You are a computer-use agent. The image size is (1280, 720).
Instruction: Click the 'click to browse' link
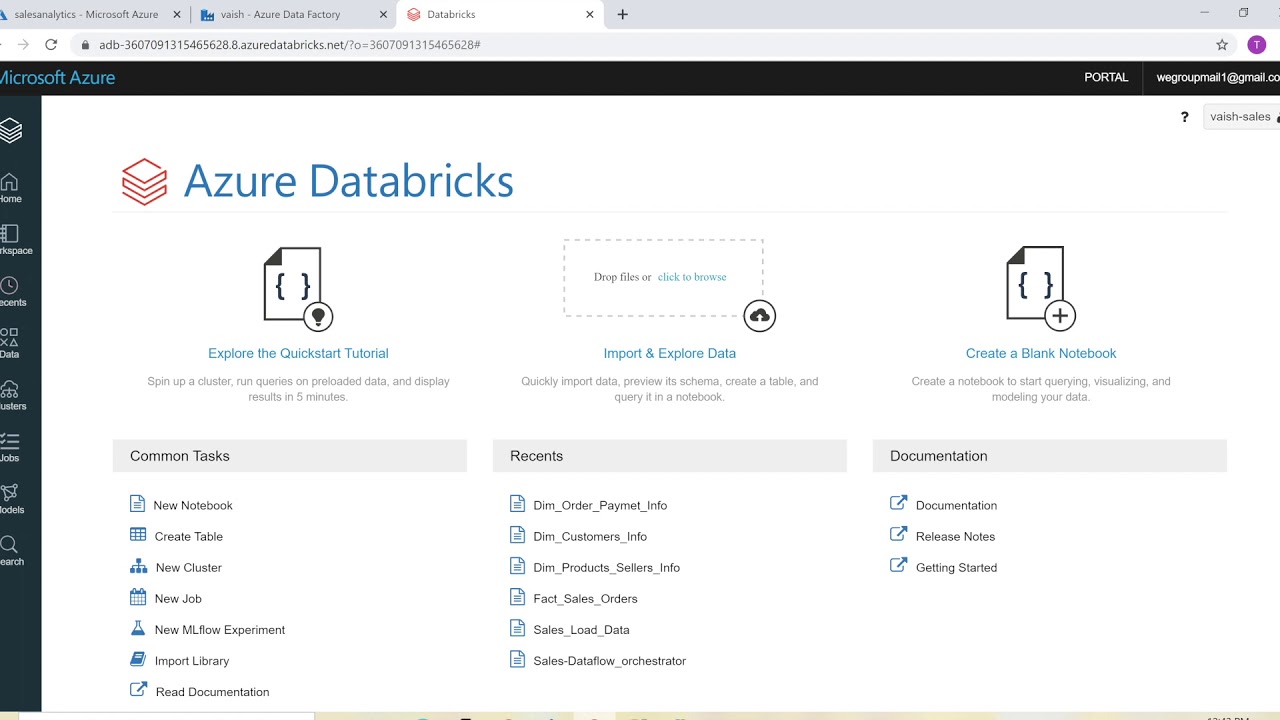tap(692, 277)
